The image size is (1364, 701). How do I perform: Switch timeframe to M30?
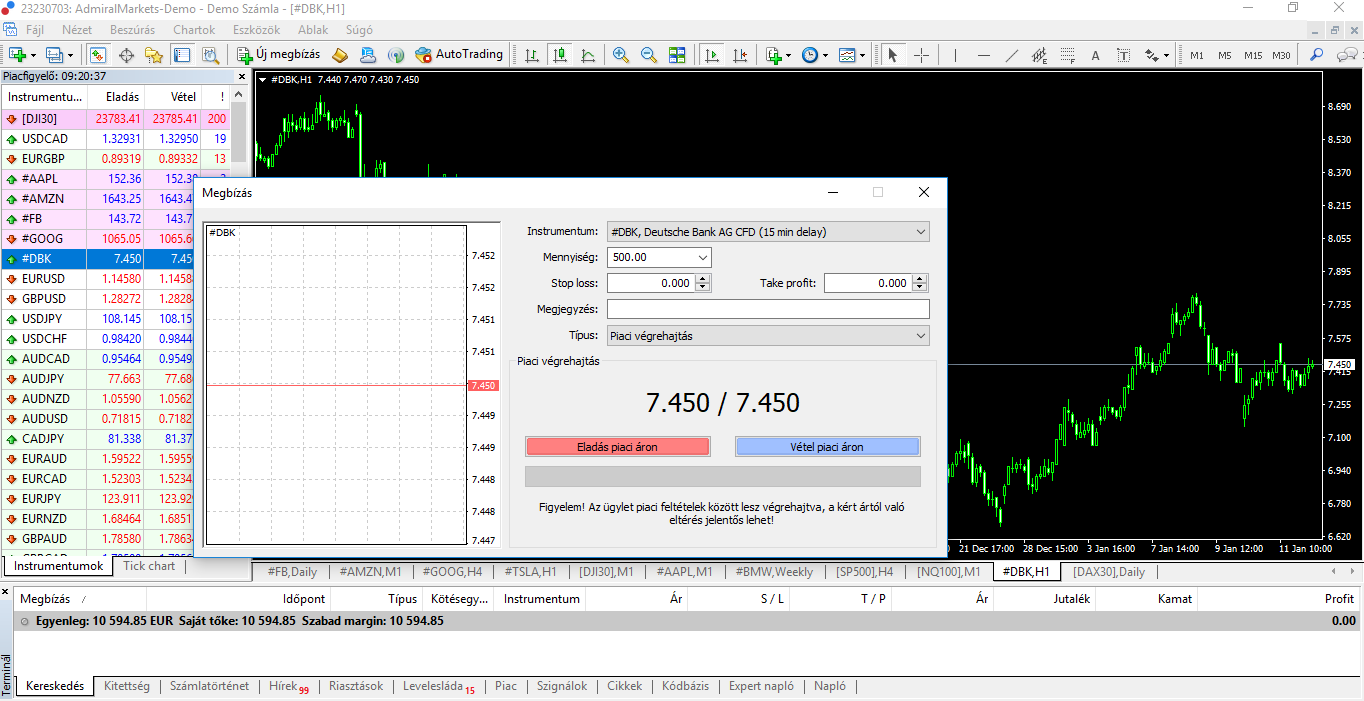1281,55
